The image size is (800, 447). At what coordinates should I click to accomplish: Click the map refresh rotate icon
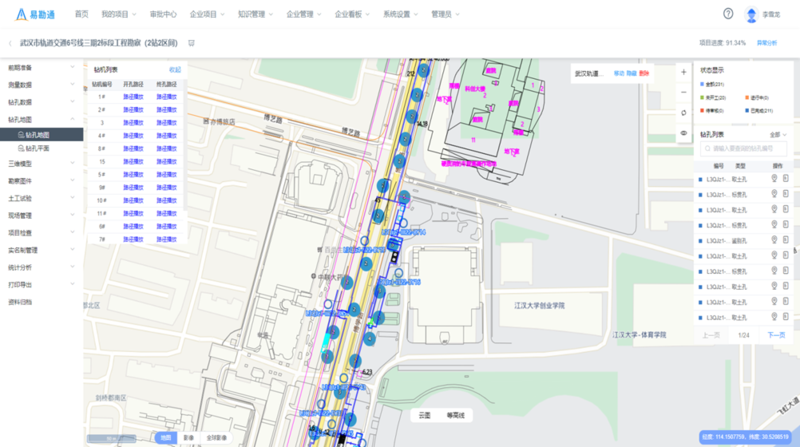(684, 113)
